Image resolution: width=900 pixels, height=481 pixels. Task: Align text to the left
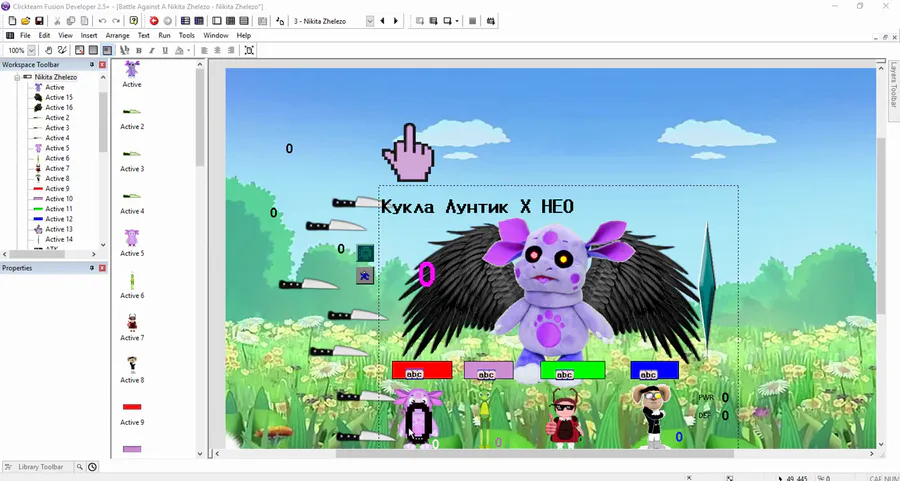(204, 50)
